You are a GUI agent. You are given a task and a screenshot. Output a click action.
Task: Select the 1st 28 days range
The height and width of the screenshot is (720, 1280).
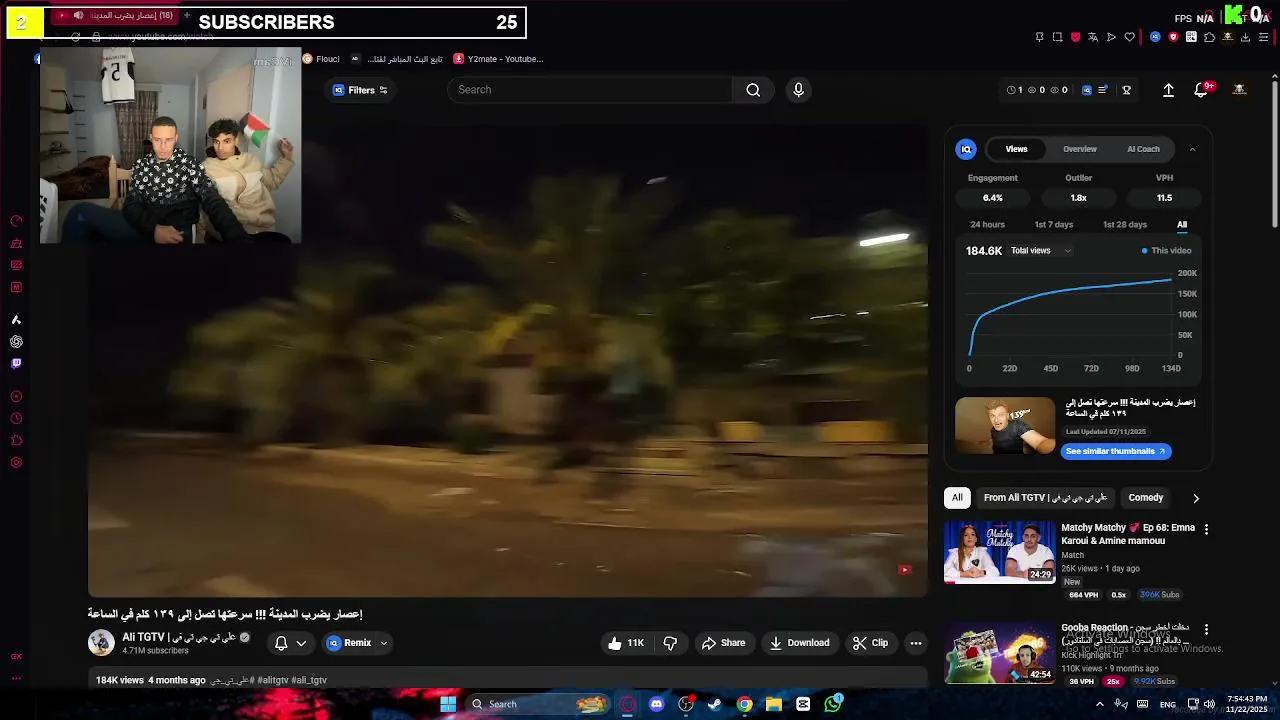(1124, 225)
